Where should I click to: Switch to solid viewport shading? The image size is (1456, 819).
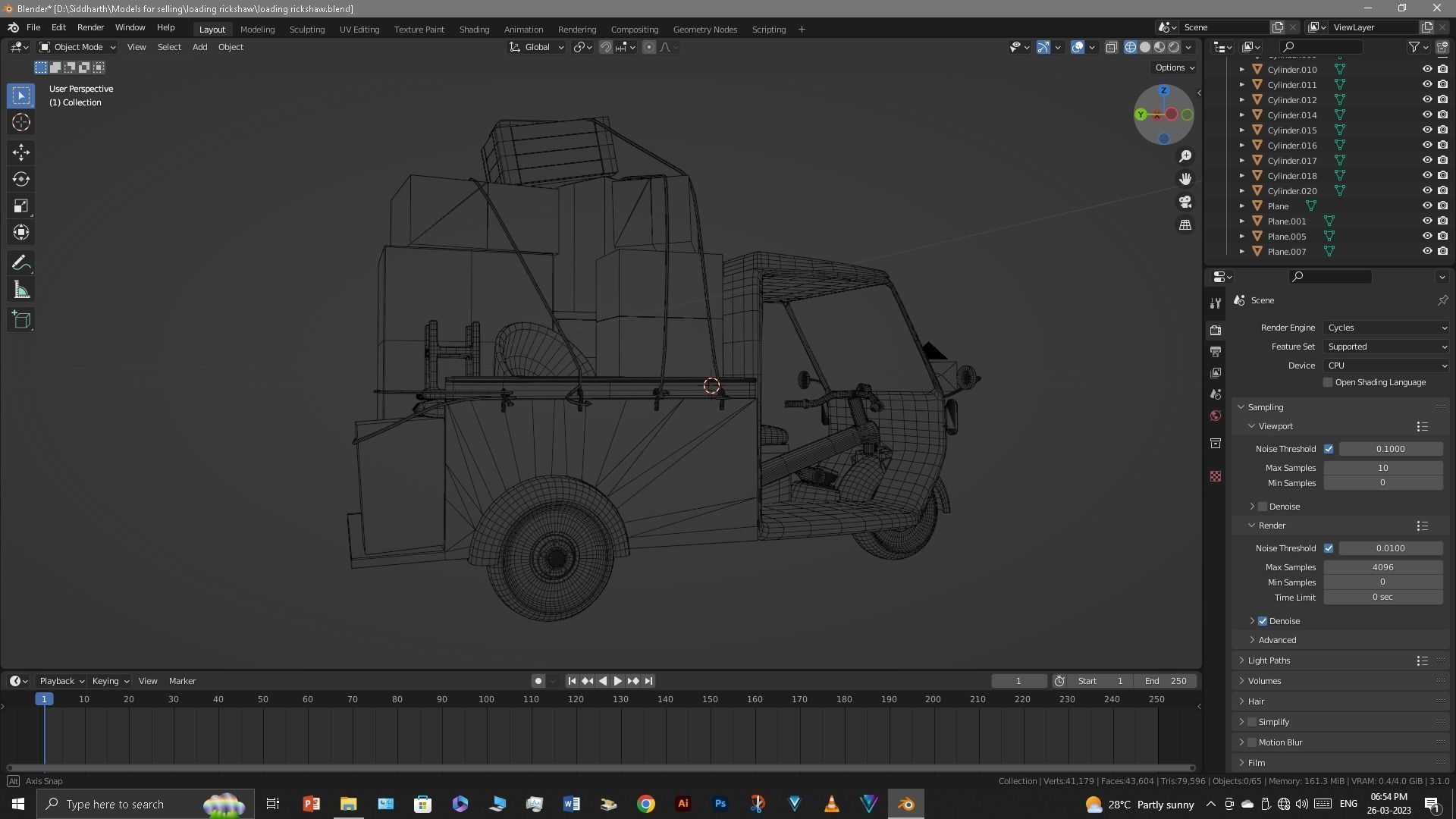[x=1145, y=47]
